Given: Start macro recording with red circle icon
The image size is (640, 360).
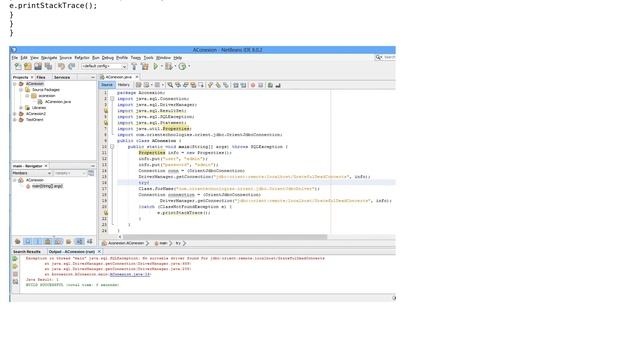Looking at the screenshot, I should tap(253, 85).
